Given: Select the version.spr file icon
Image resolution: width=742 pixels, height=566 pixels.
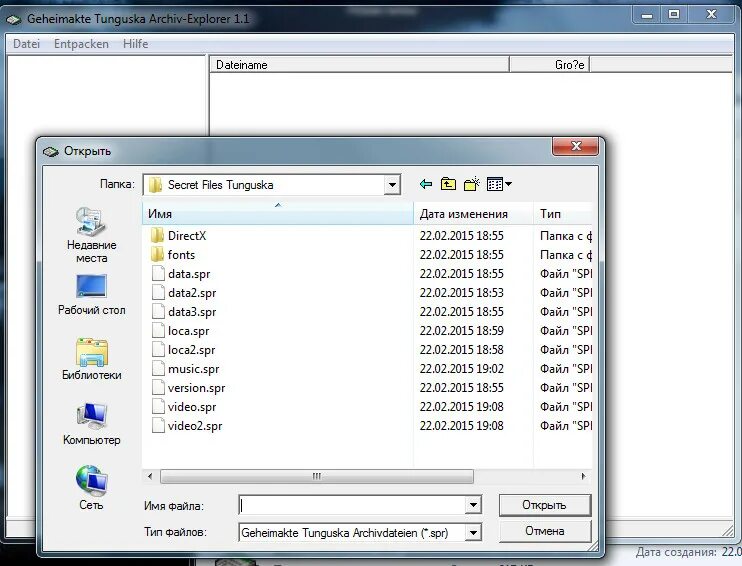Looking at the screenshot, I should [x=158, y=388].
